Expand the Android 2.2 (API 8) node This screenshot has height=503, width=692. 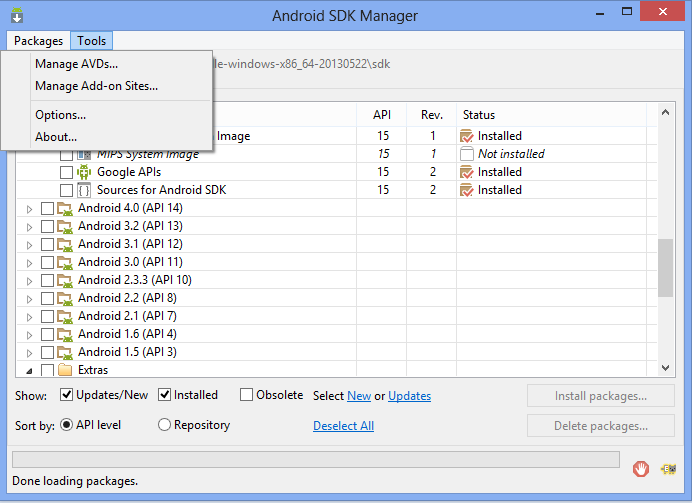[x=30, y=300]
